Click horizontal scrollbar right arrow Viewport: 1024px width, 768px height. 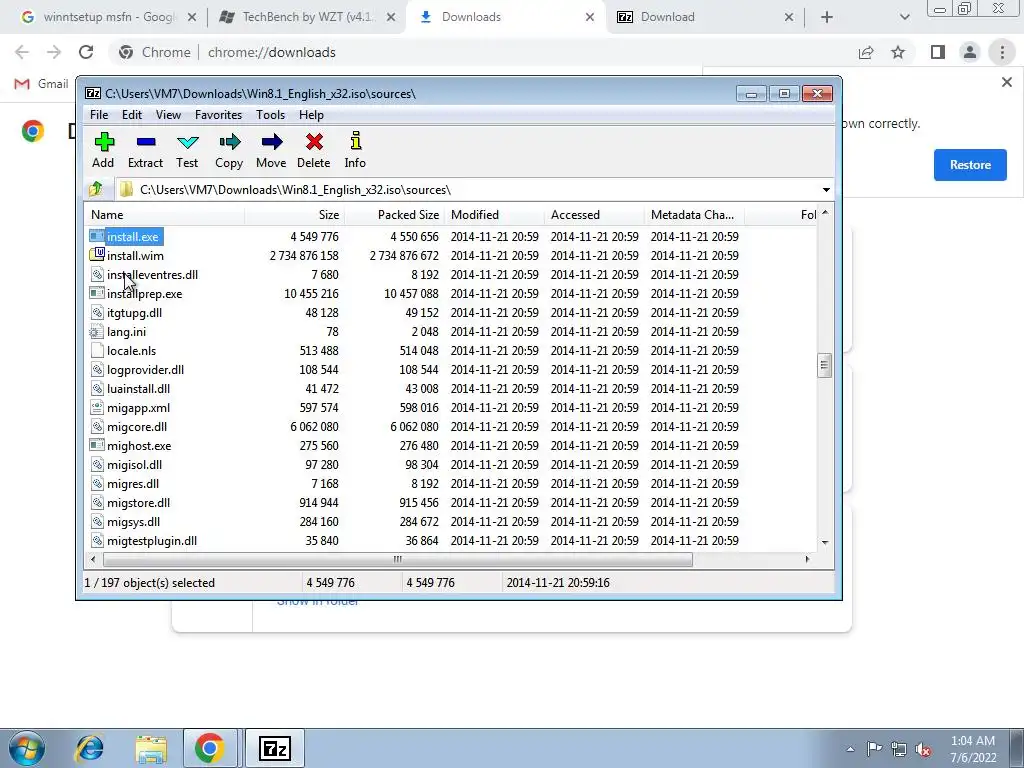coord(808,559)
